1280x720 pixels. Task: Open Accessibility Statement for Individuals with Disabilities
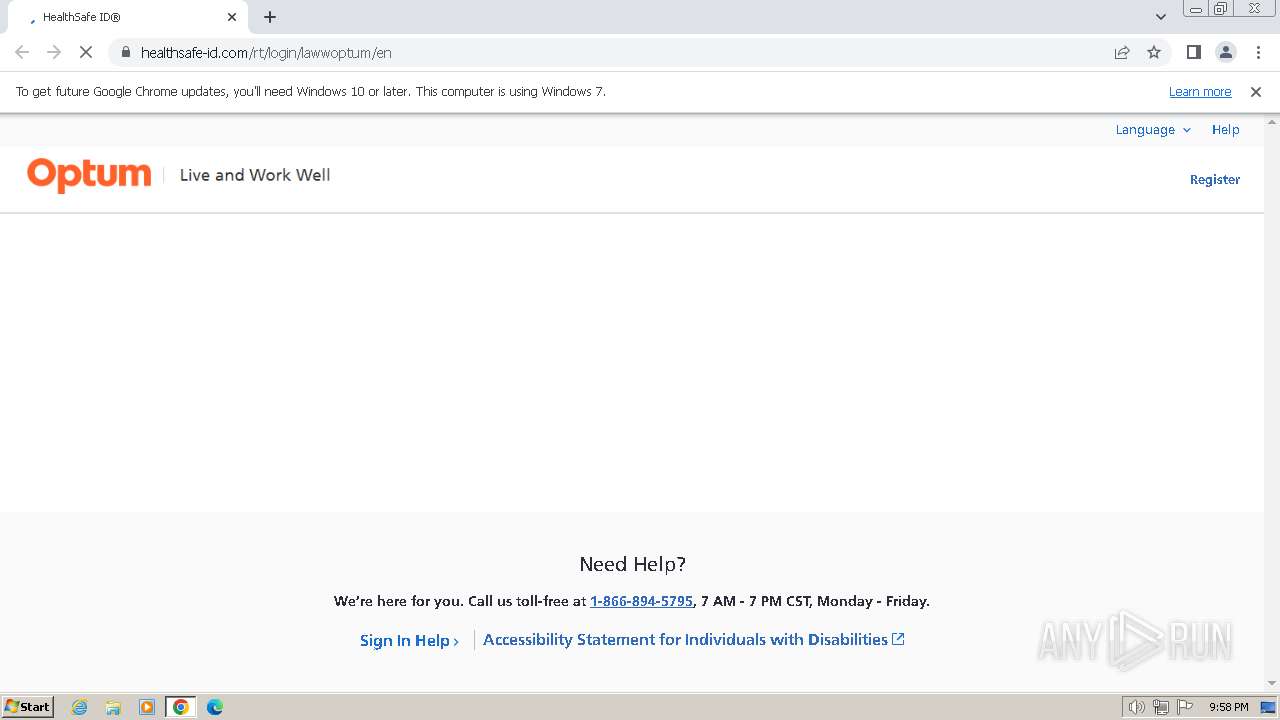[x=694, y=640]
